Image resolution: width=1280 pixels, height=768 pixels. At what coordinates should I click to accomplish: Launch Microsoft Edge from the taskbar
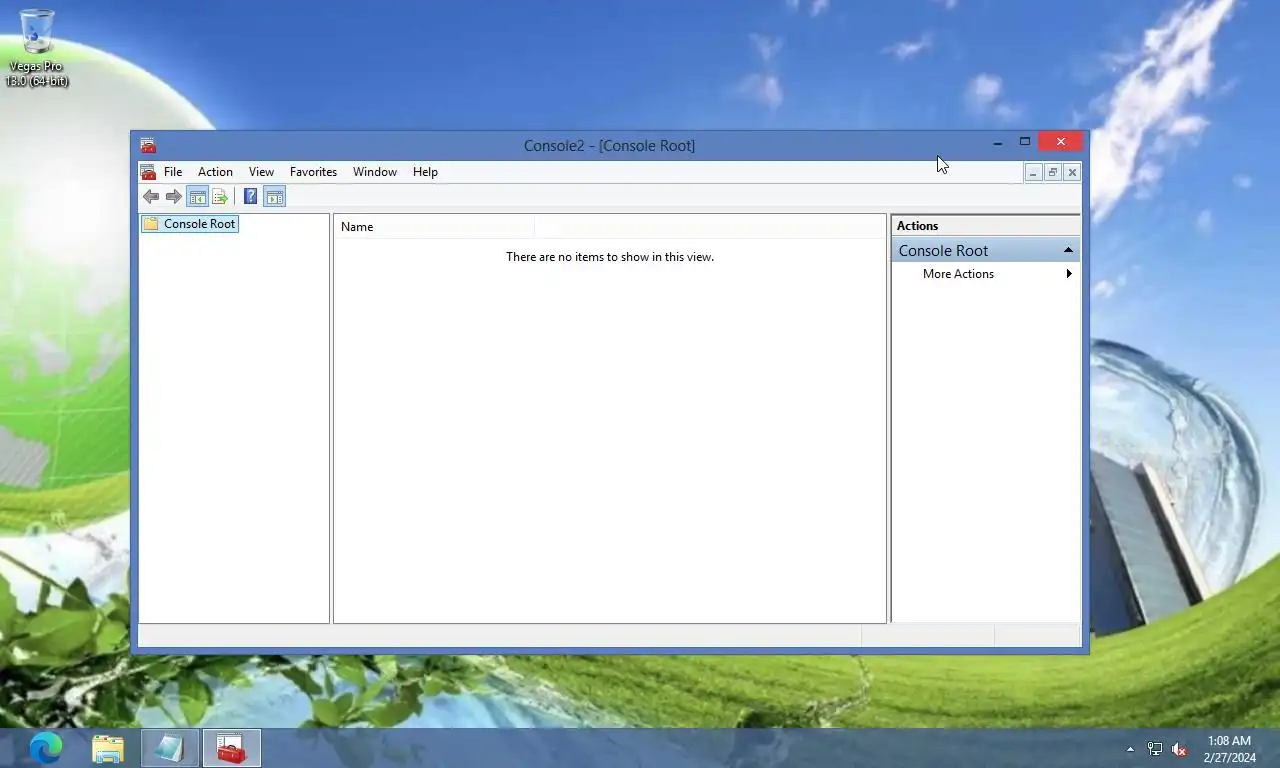(x=46, y=748)
